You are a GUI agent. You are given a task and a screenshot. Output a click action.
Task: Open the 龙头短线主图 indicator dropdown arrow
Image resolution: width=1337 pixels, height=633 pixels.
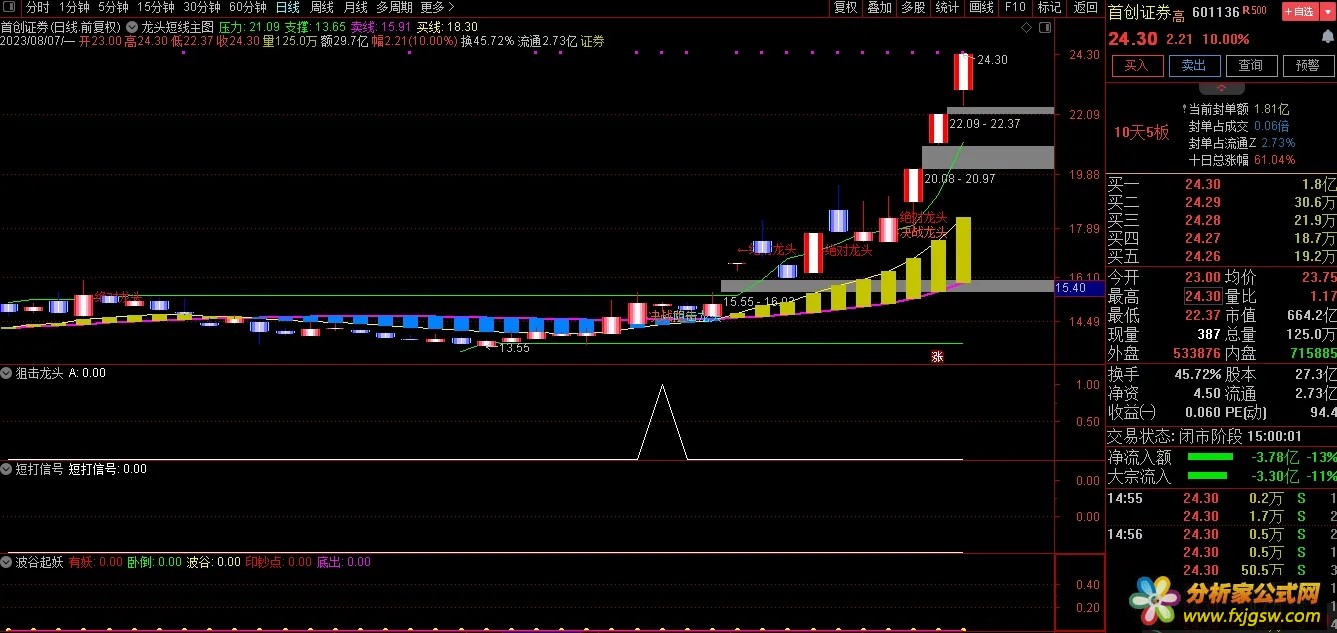click(134, 27)
